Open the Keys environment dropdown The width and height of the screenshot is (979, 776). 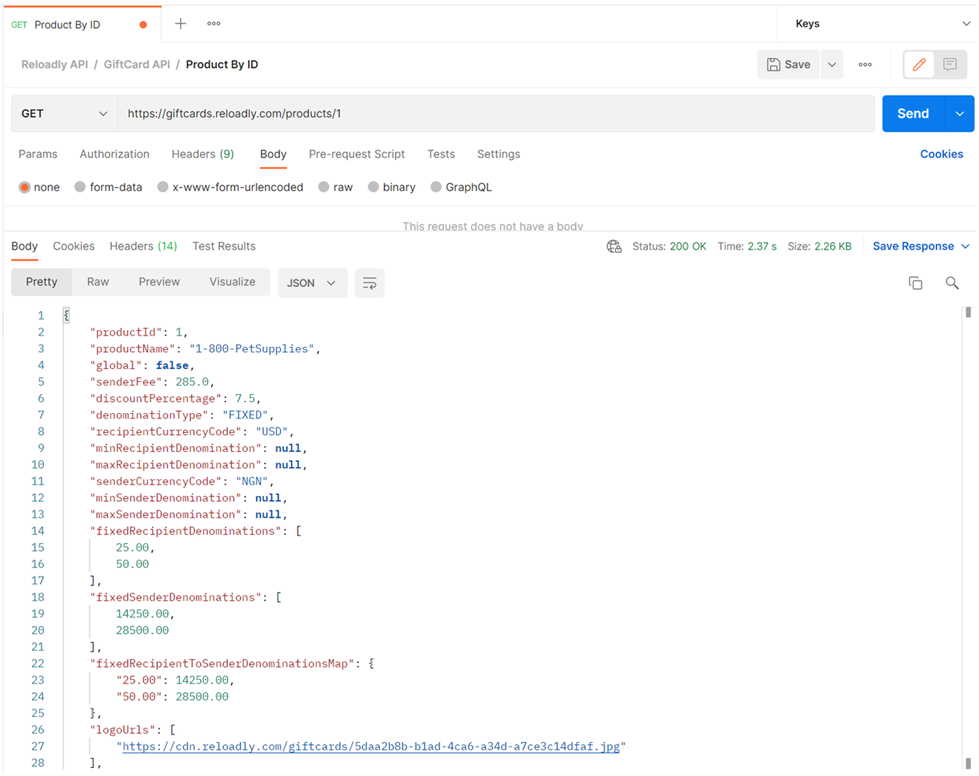880,24
